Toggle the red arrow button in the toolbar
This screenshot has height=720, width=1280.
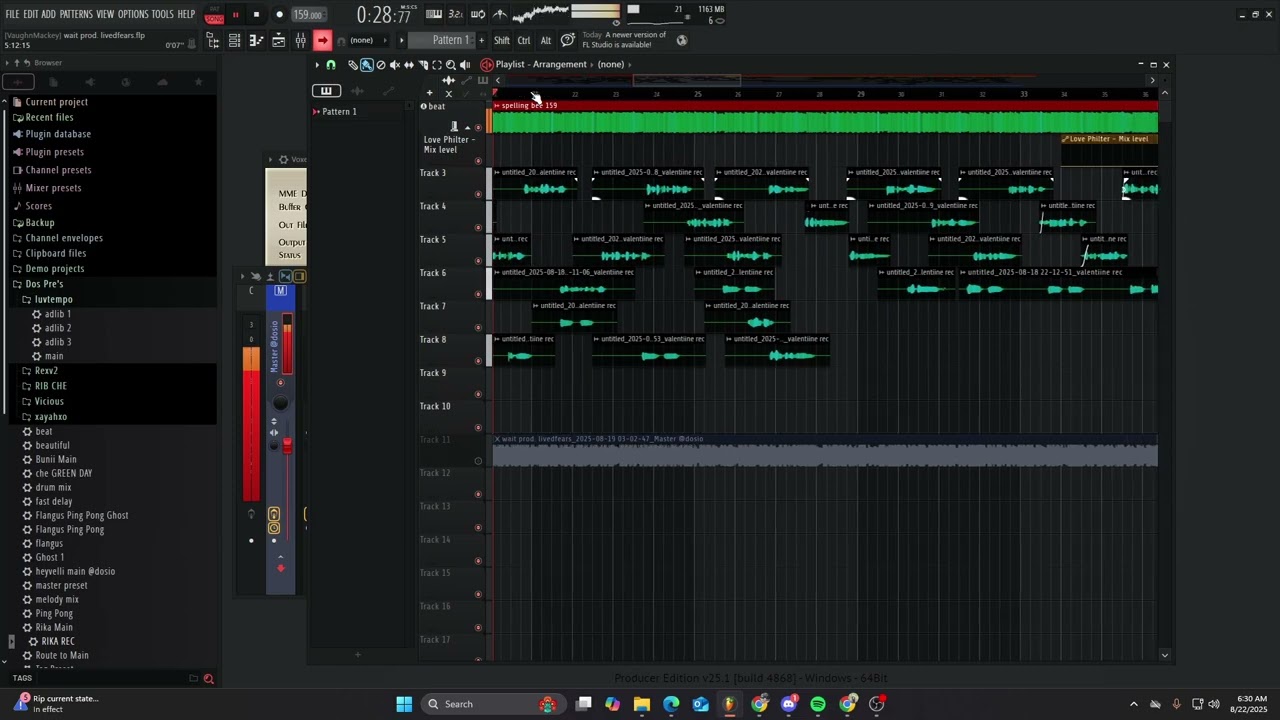tap(322, 40)
